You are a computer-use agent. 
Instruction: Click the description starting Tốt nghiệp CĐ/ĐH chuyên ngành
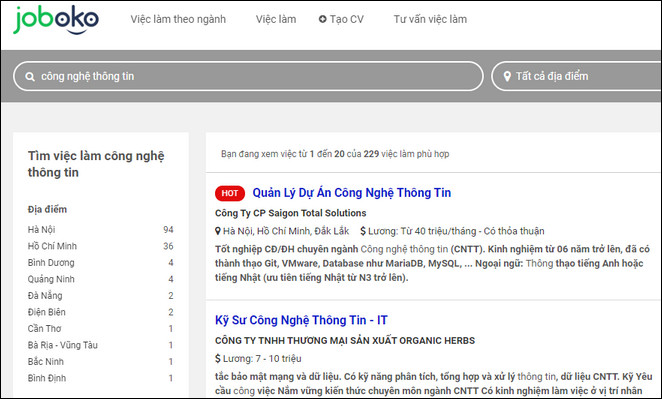click(432, 263)
